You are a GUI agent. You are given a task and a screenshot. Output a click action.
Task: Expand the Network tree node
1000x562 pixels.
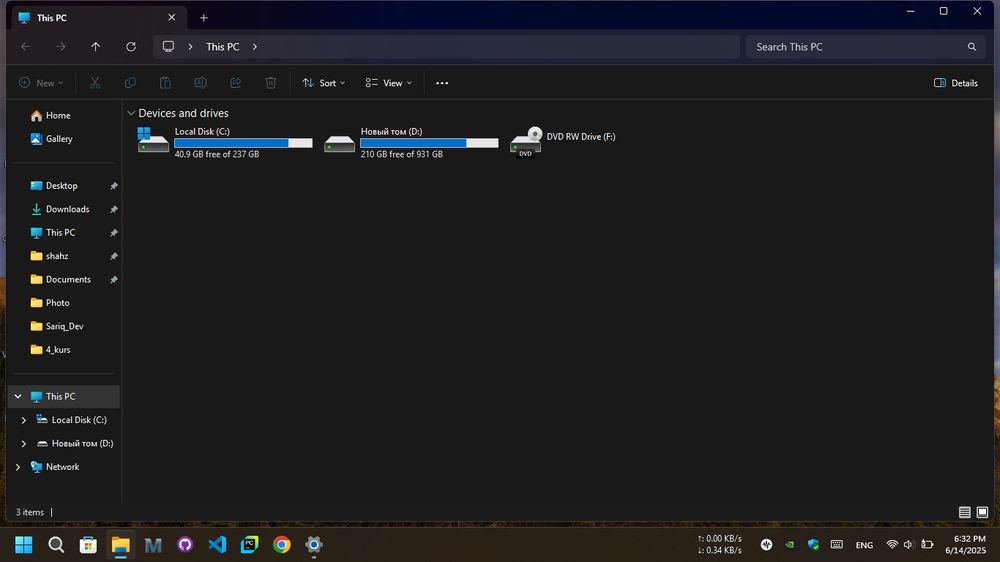(18, 467)
